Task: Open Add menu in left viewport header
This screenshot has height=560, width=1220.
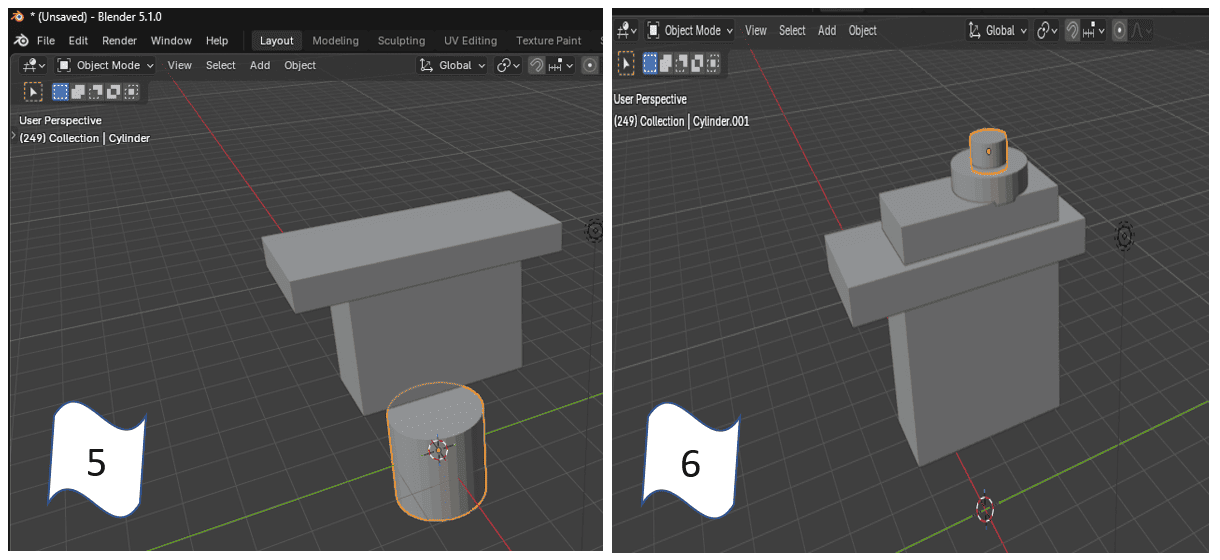Action: pyautogui.click(x=260, y=65)
